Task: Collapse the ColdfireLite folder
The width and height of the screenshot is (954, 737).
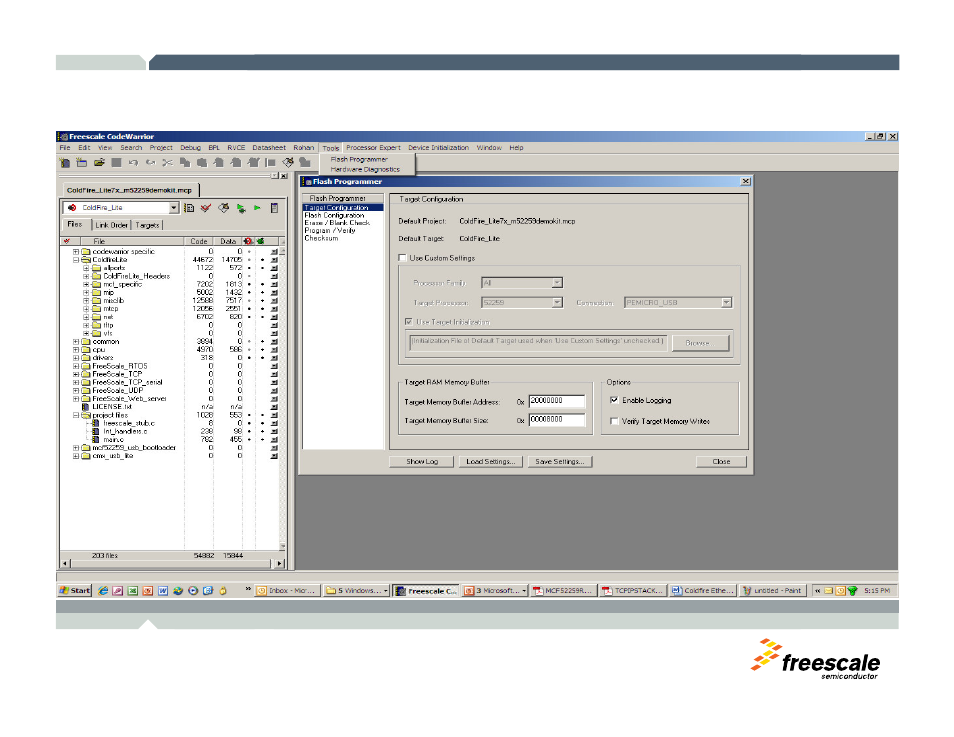Action: pos(76,260)
